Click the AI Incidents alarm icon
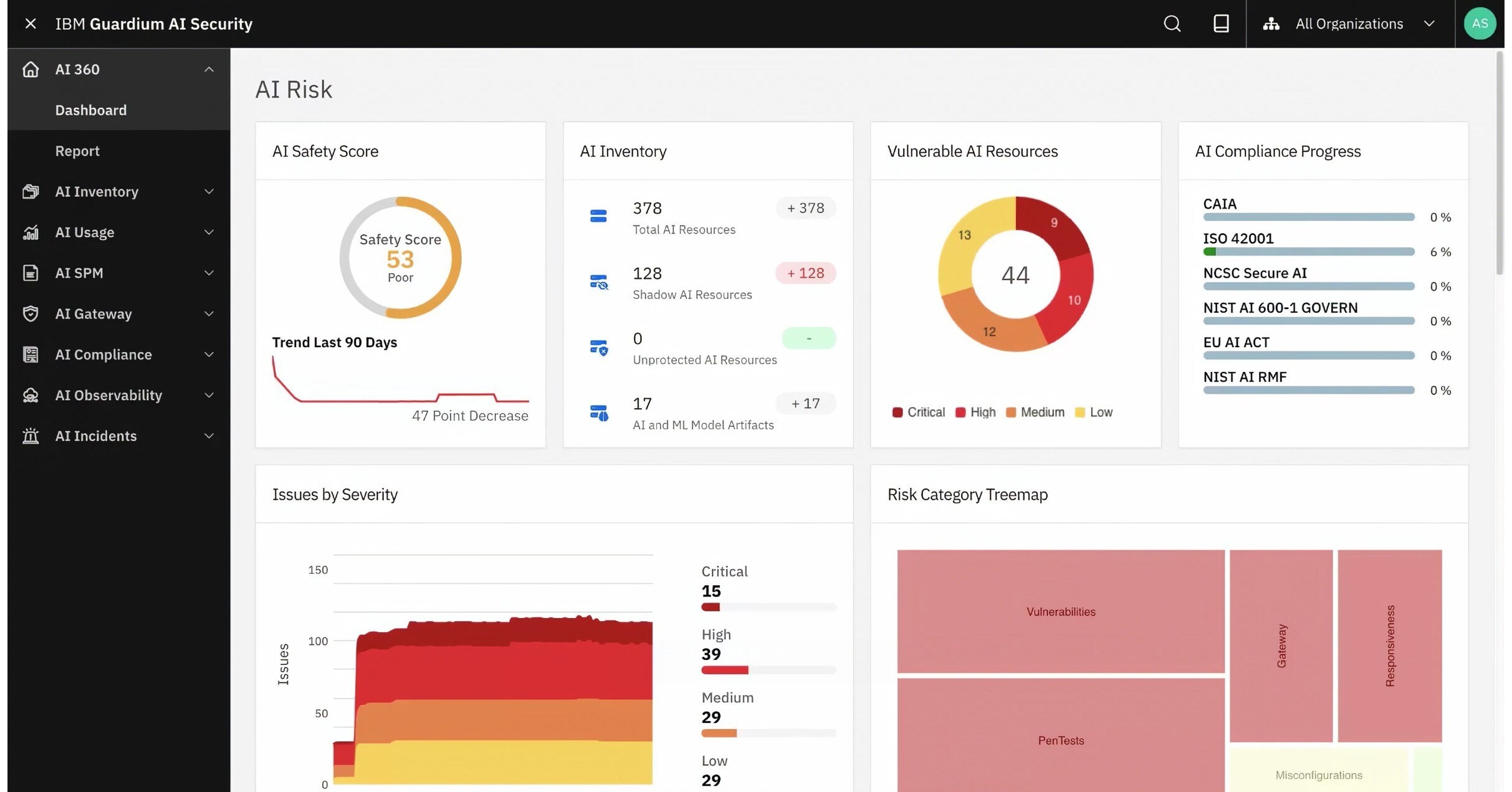Screen dimensions: 1512x792 [x=31, y=436]
